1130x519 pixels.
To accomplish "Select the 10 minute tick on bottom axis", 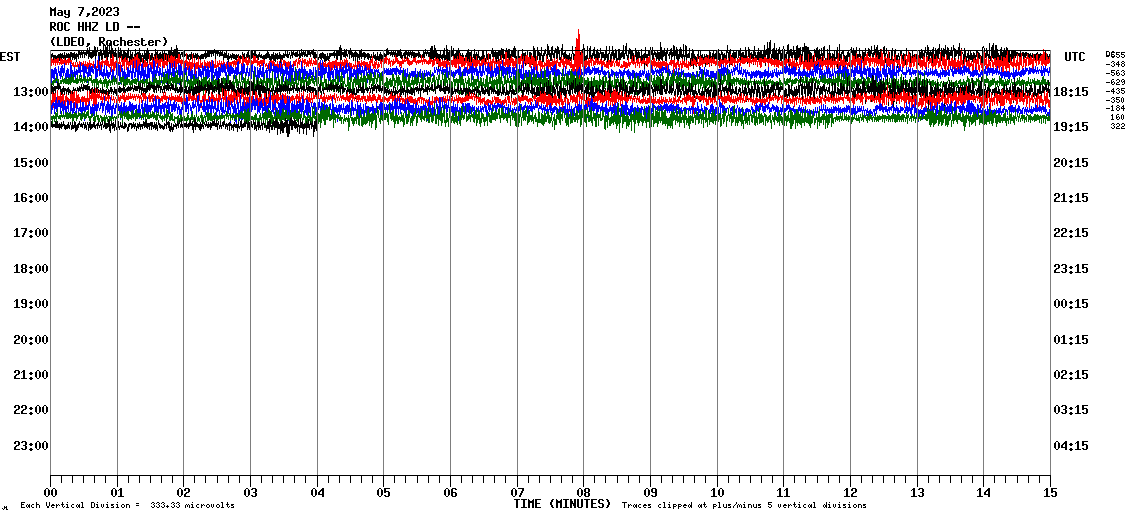I will coord(716,492).
